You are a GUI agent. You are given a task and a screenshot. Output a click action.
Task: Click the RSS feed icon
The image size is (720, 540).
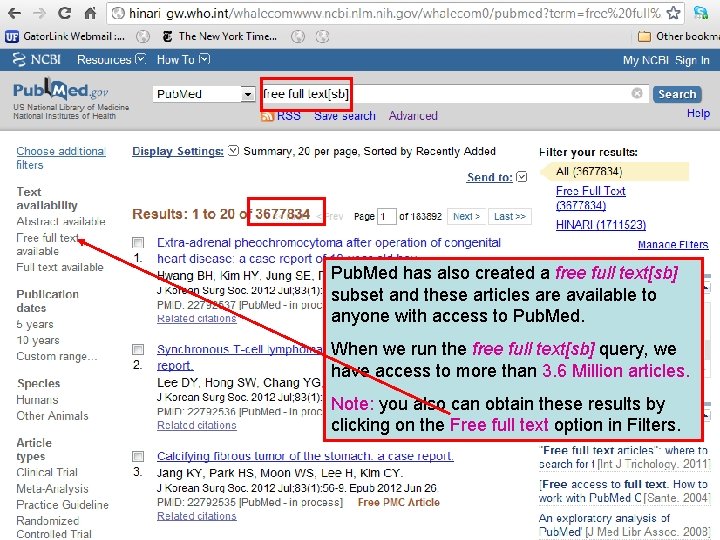(267, 116)
